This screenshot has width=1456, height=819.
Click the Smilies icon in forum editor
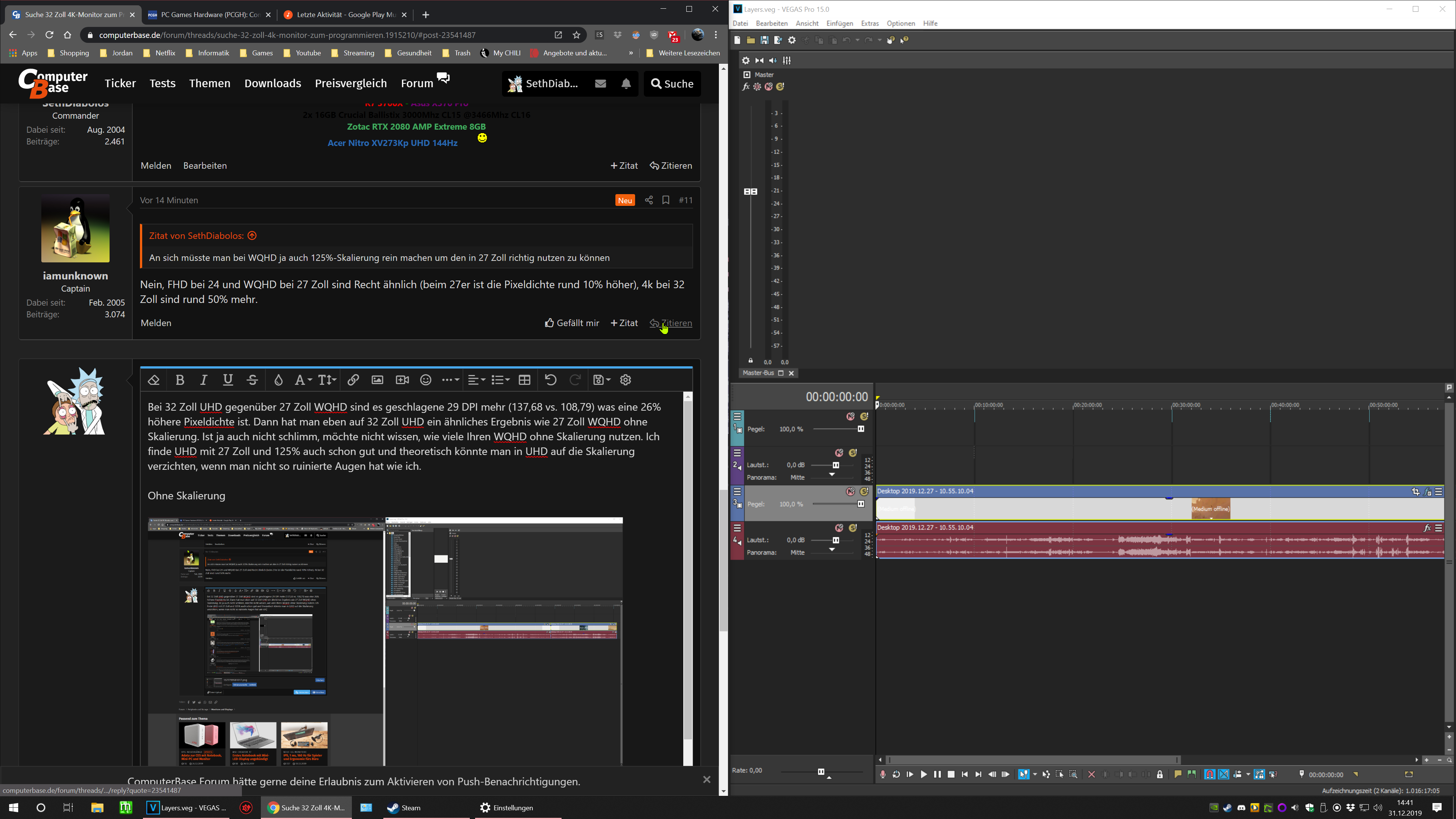point(426,380)
